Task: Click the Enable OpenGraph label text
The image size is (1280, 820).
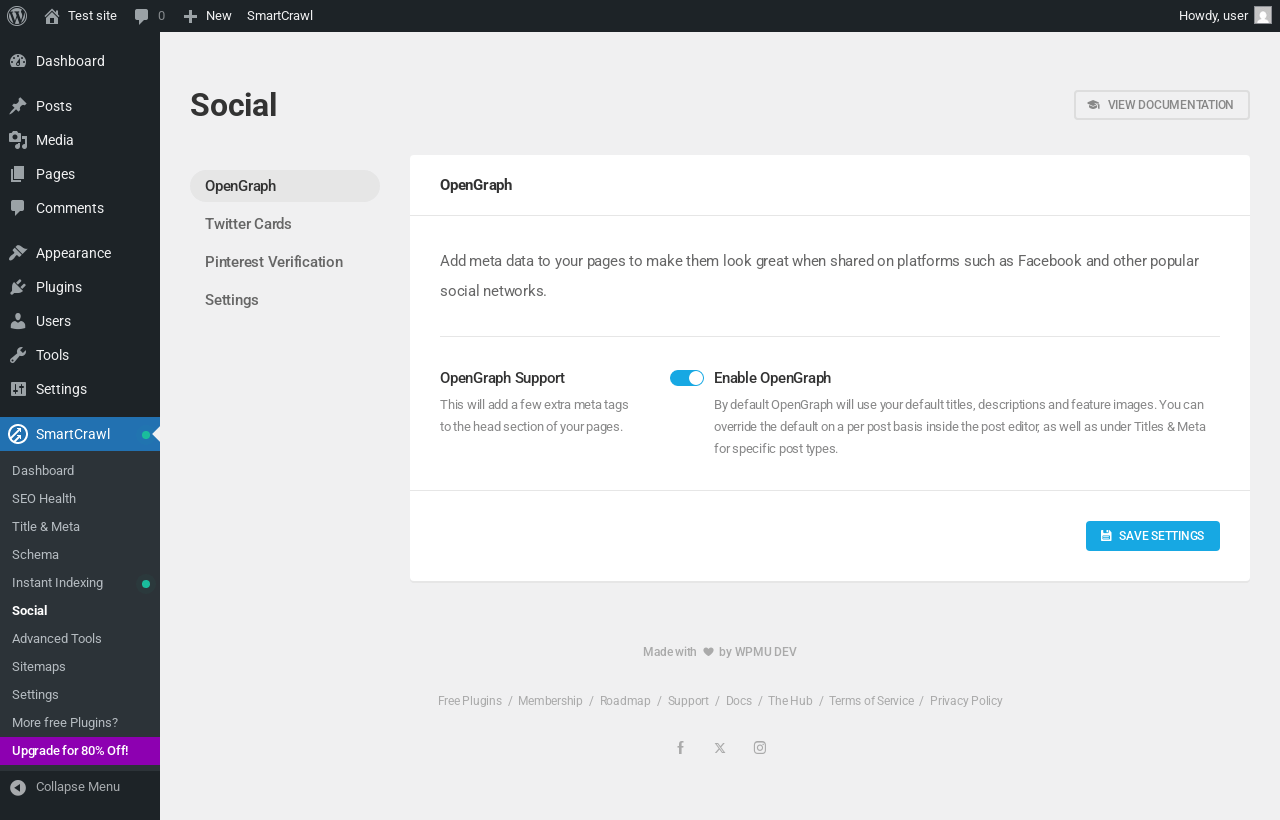Action: tap(772, 378)
